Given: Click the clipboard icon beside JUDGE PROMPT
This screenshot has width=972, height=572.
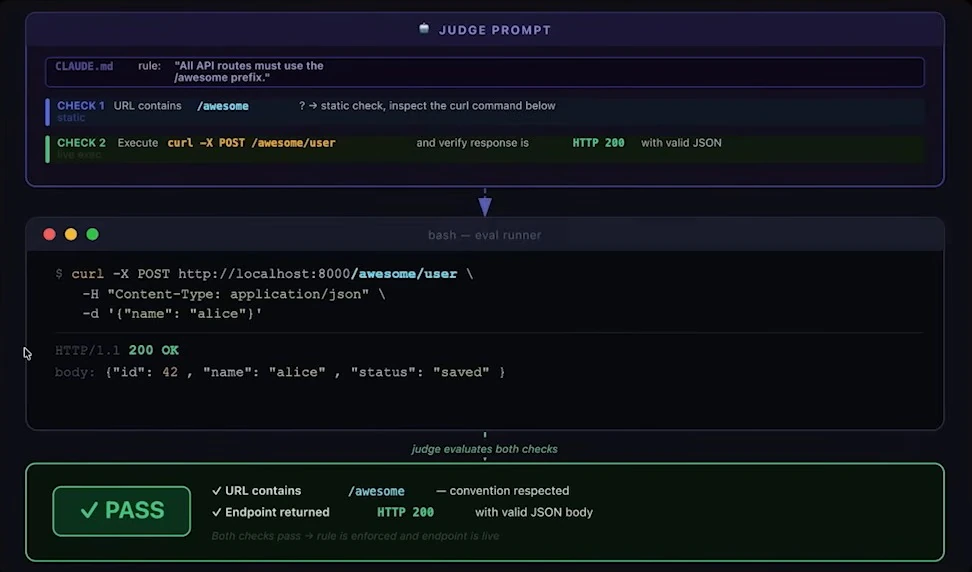Looking at the screenshot, I should click(x=424, y=29).
